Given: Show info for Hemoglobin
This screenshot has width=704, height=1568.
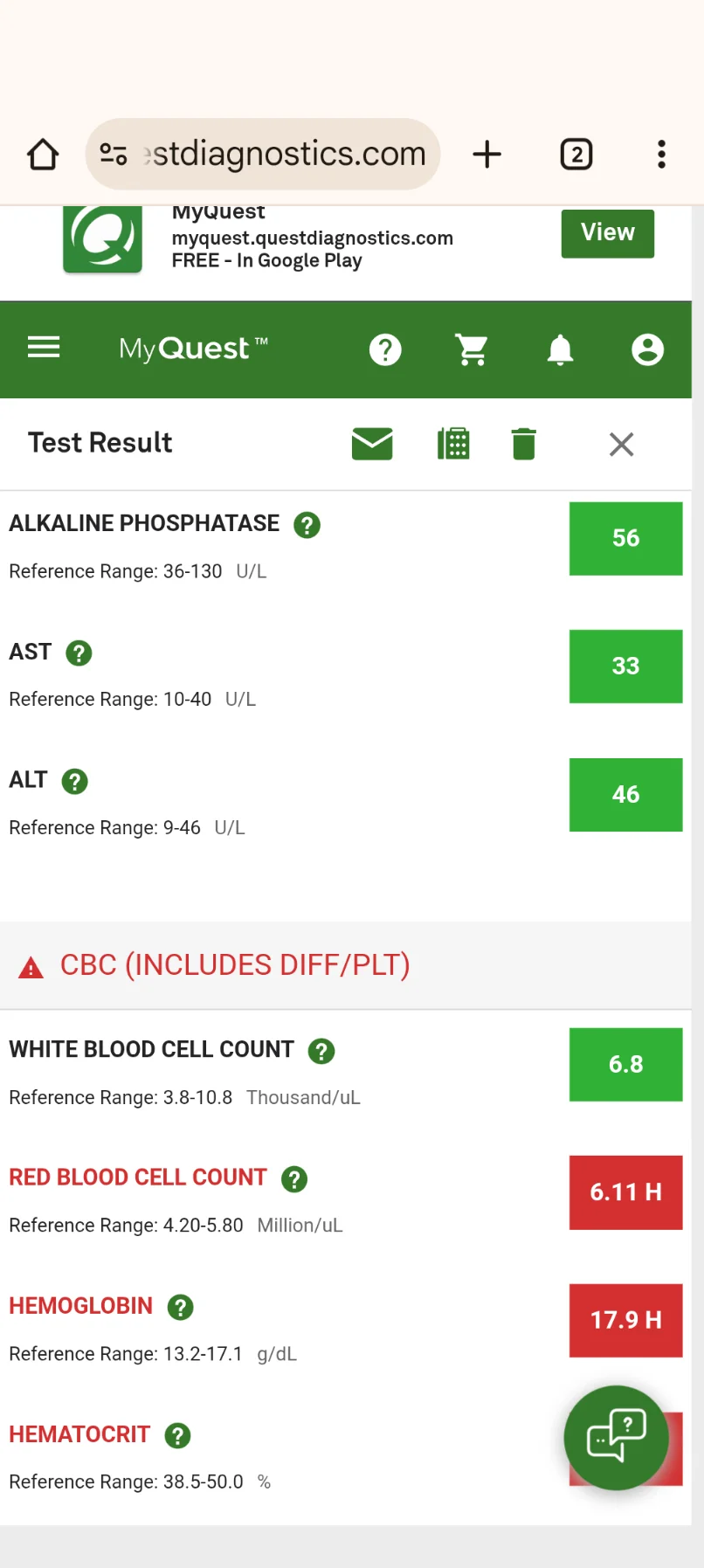Looking at the screenshot, I should (x=180, y=1307).
